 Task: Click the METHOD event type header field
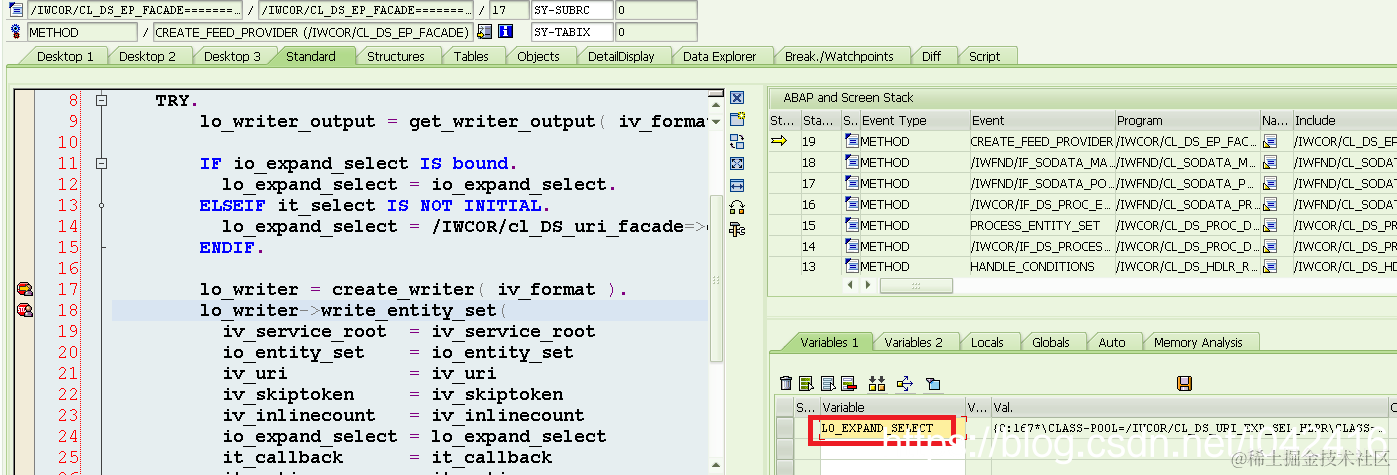coord(81,32)
